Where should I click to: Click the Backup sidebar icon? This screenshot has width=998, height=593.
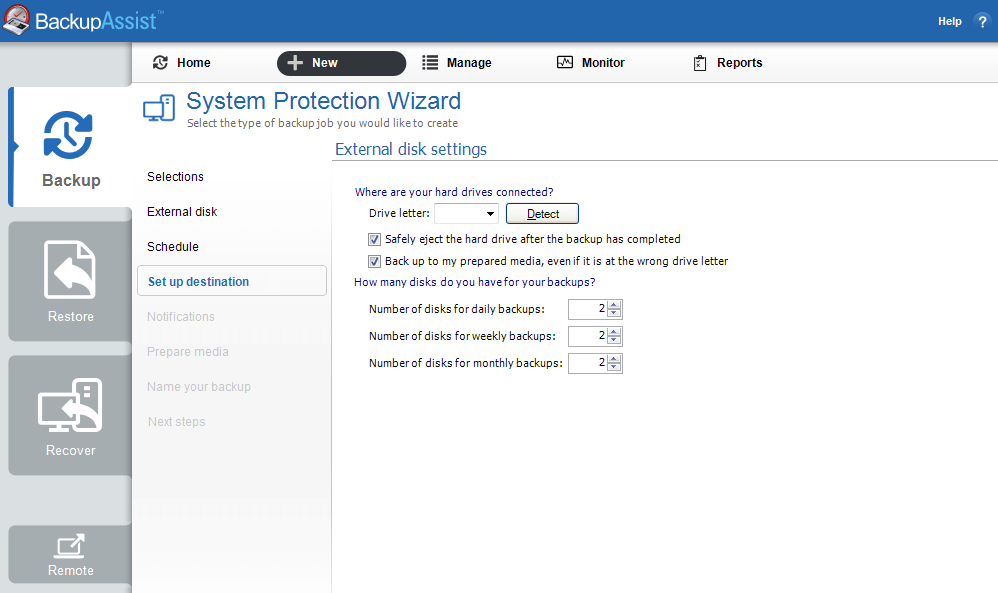point(68,136)
